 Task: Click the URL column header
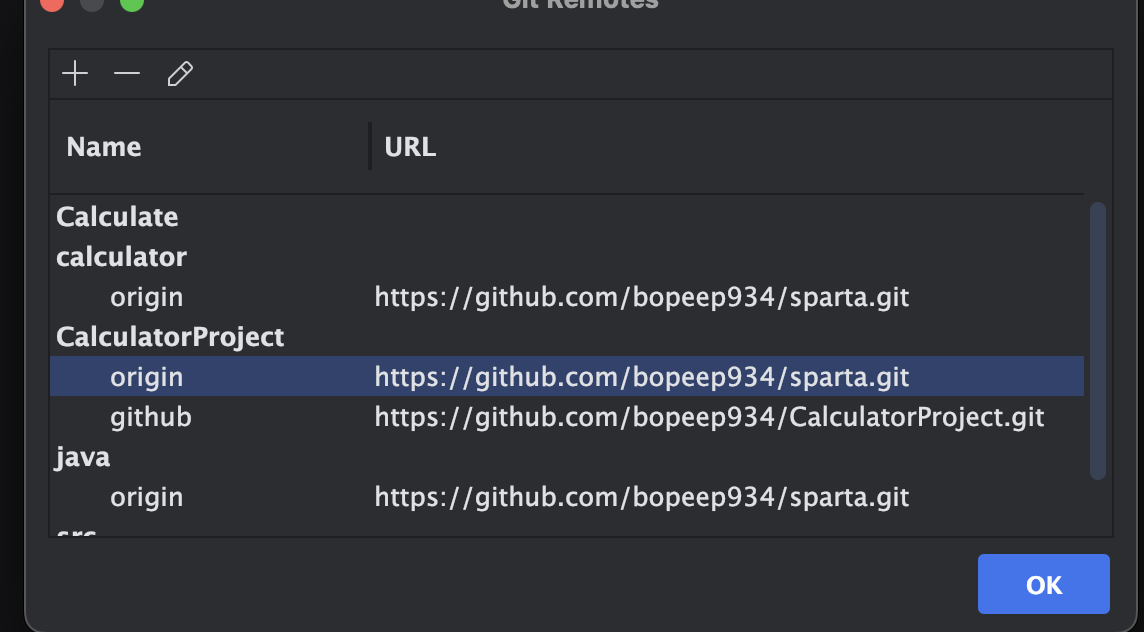[x=410, y=147]
